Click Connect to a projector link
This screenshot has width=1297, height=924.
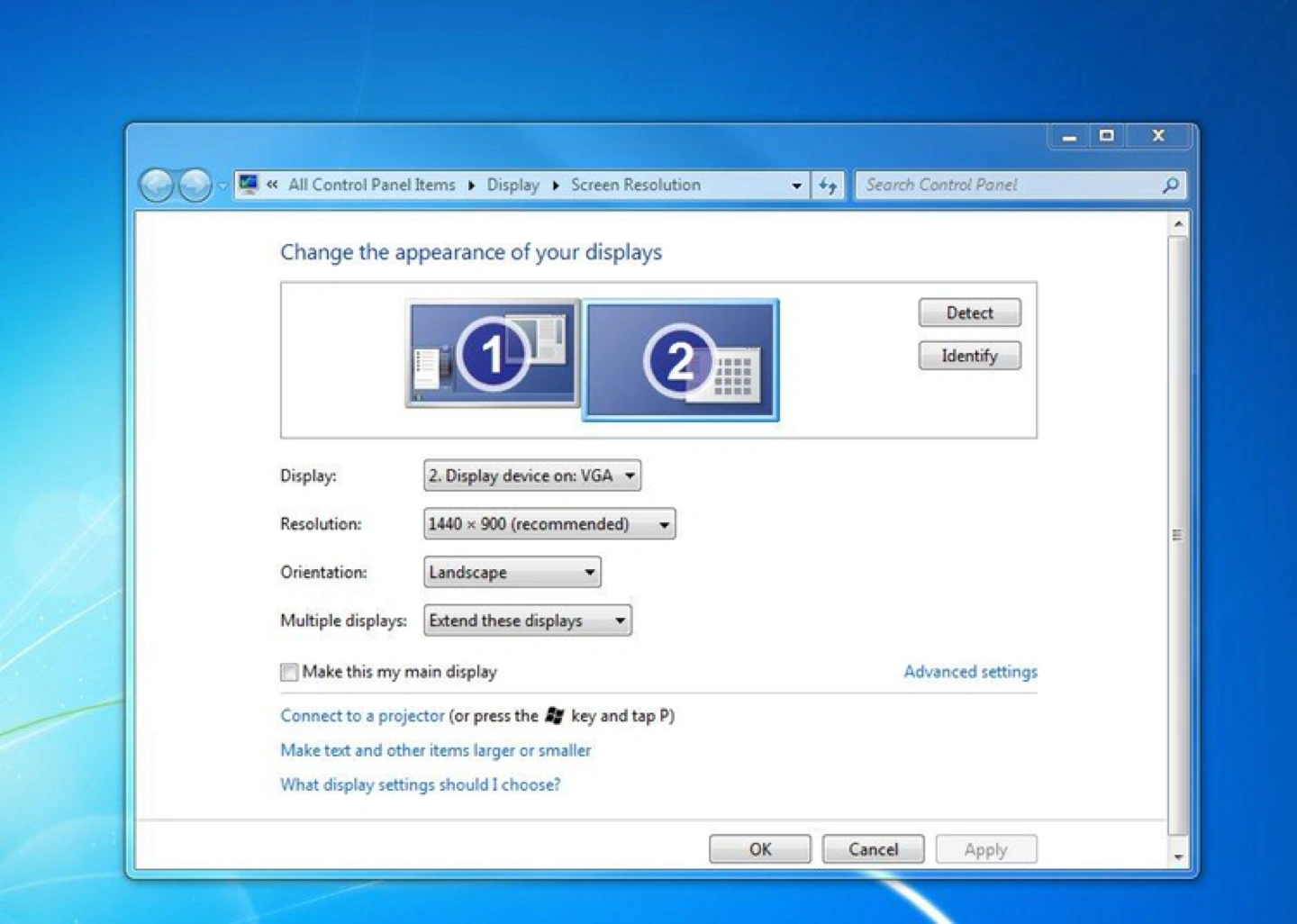(x=362, y=716)
